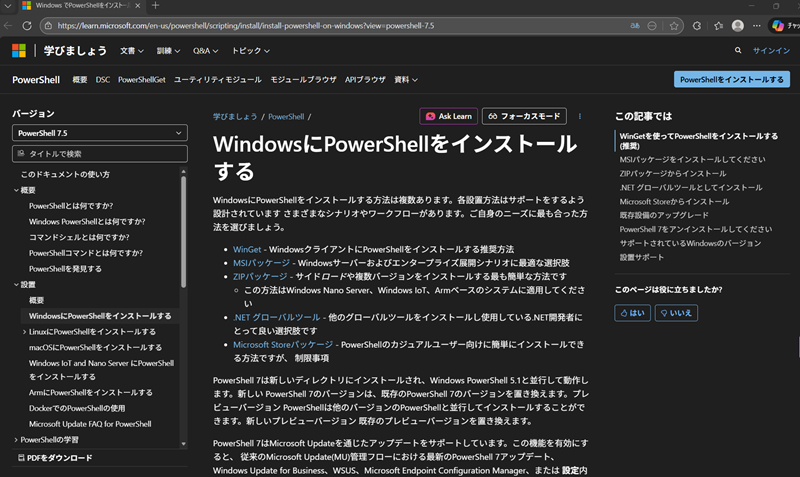Click the Microsoft logo icon
The width and height of the screenshot is (800, 477).
point(19,50)
